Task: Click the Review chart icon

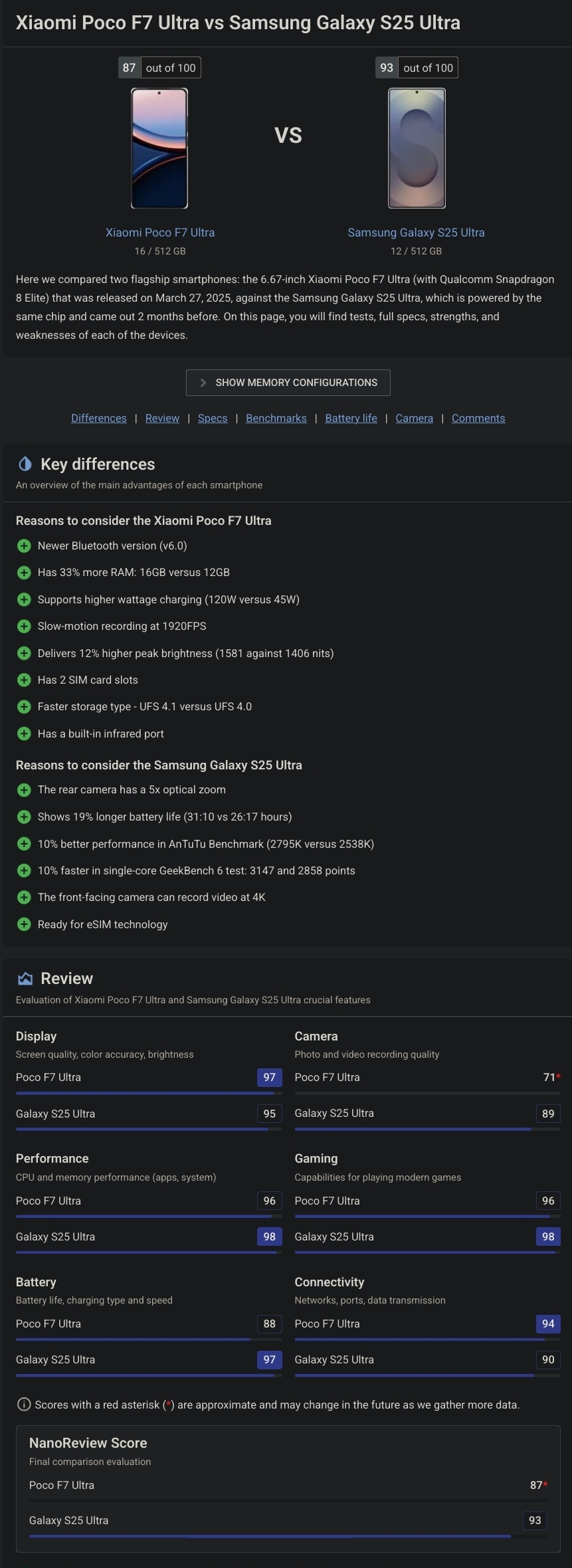Action: tap(25, 978)
